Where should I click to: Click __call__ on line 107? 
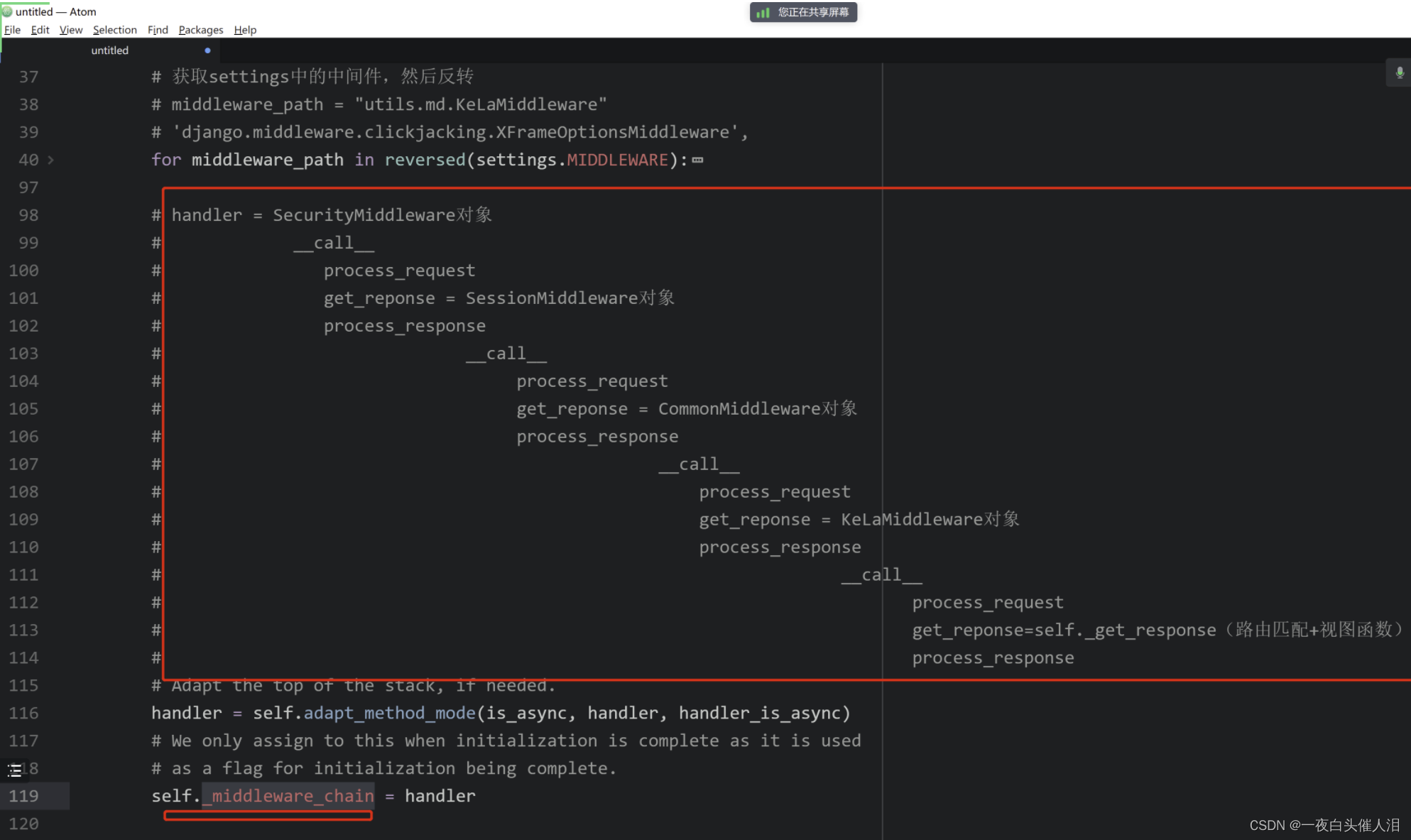(699, 464)
